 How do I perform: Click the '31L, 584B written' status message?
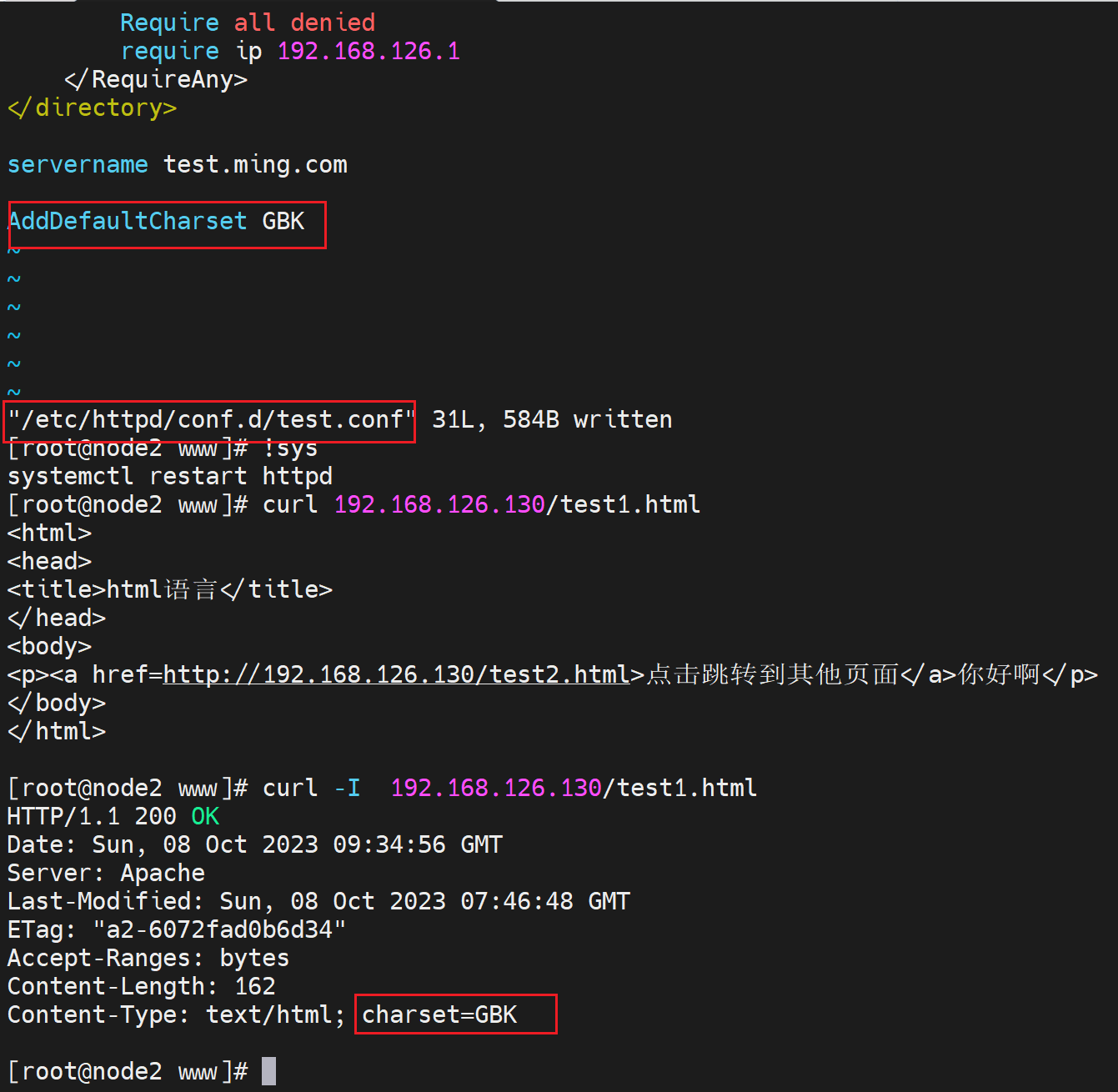tap(552, 419)
